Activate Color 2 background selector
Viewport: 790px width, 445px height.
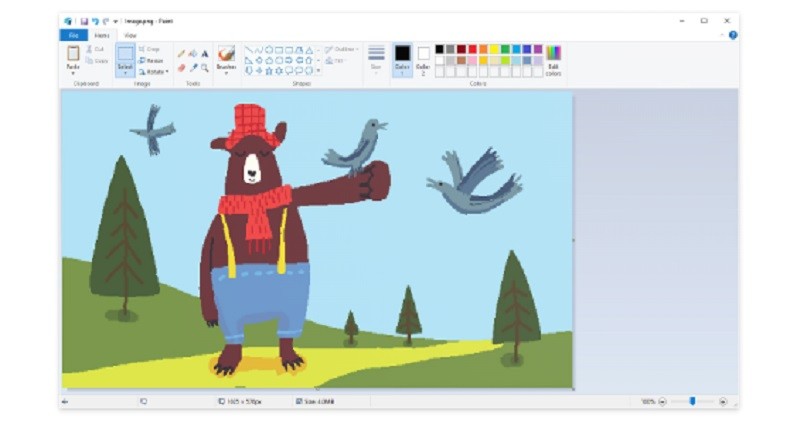[x=424, y=58]
